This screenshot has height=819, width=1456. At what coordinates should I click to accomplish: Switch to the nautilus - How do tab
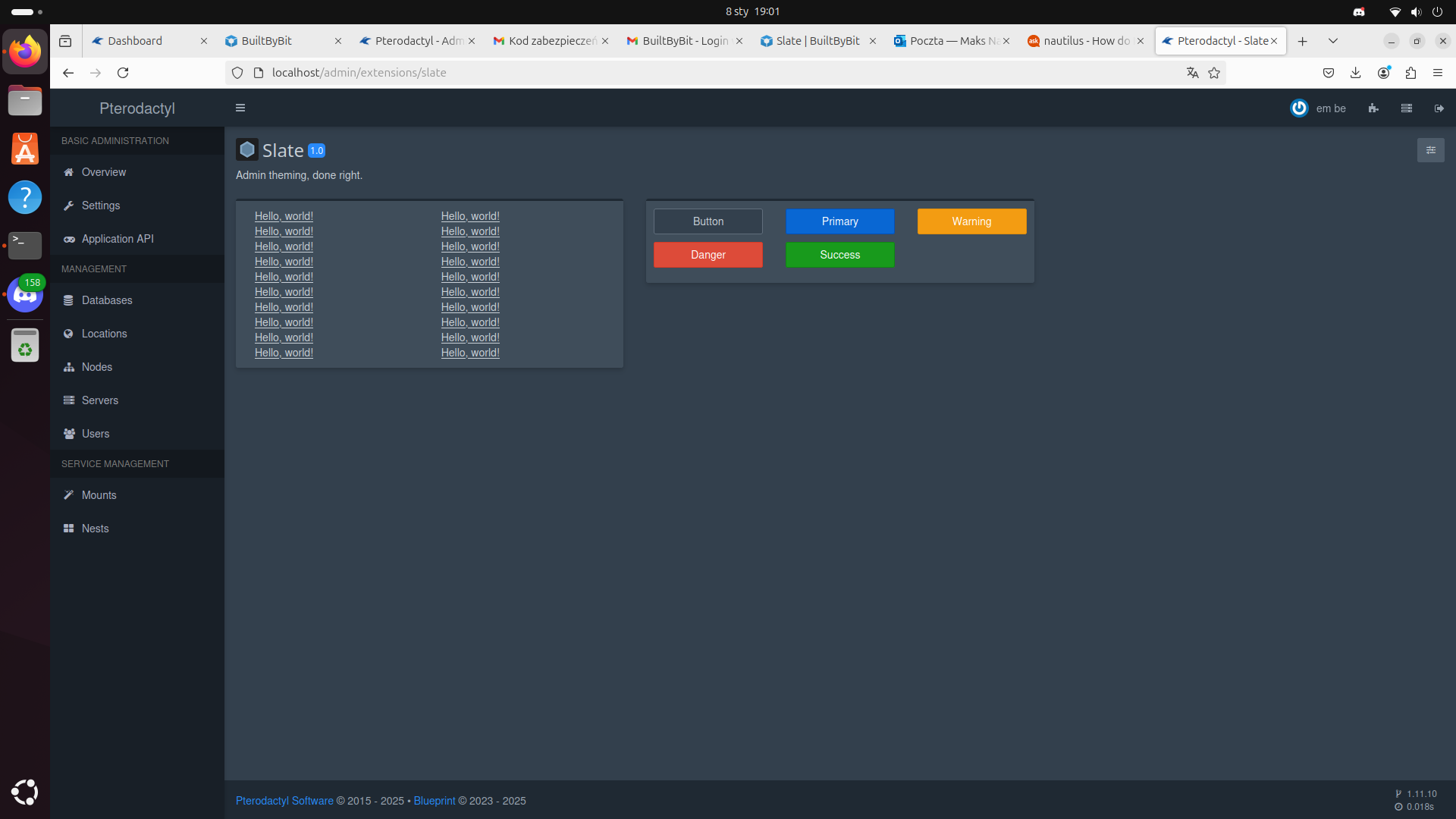click(x=1085, y=41)
